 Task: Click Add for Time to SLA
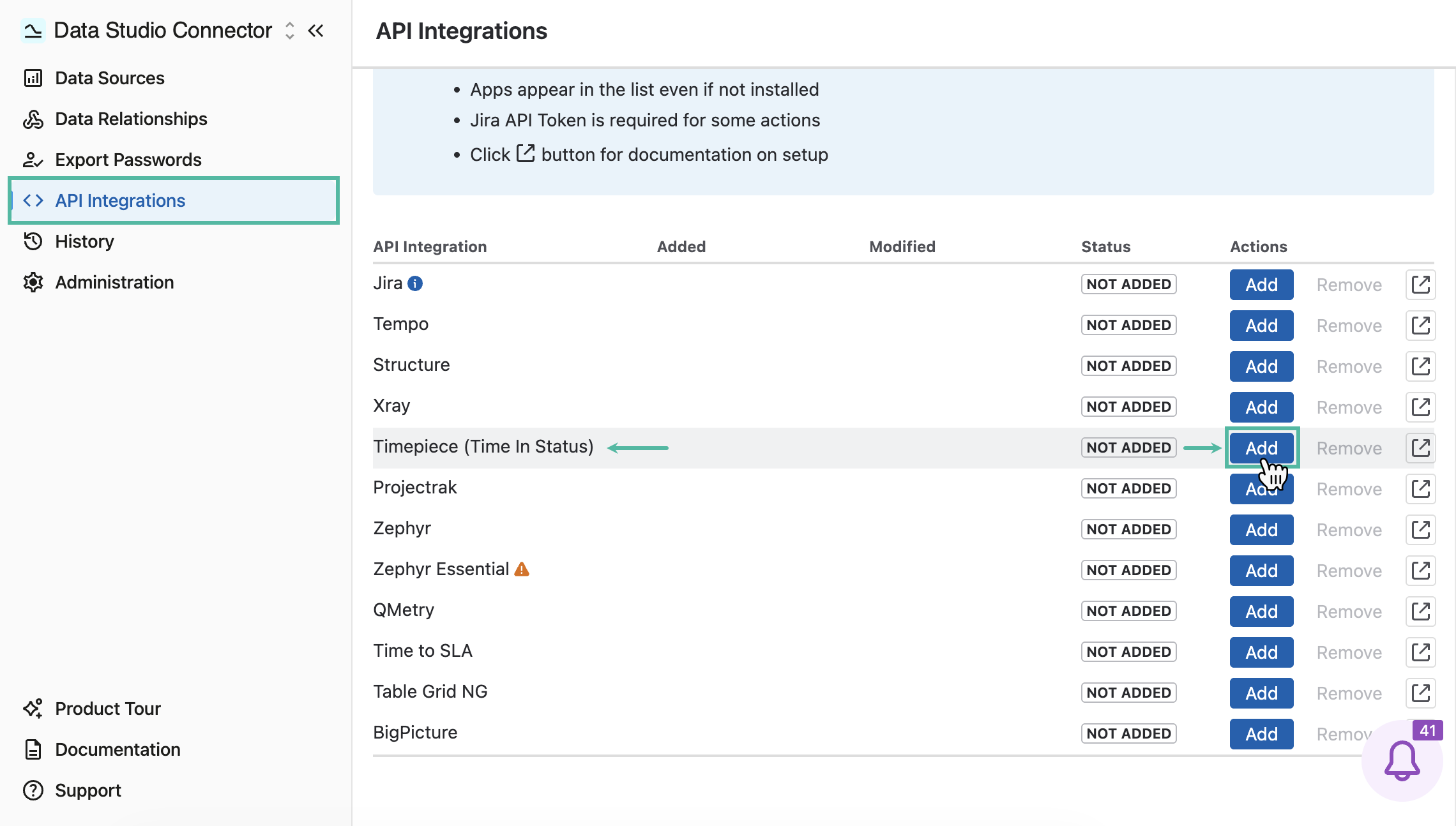point(1261,652)
